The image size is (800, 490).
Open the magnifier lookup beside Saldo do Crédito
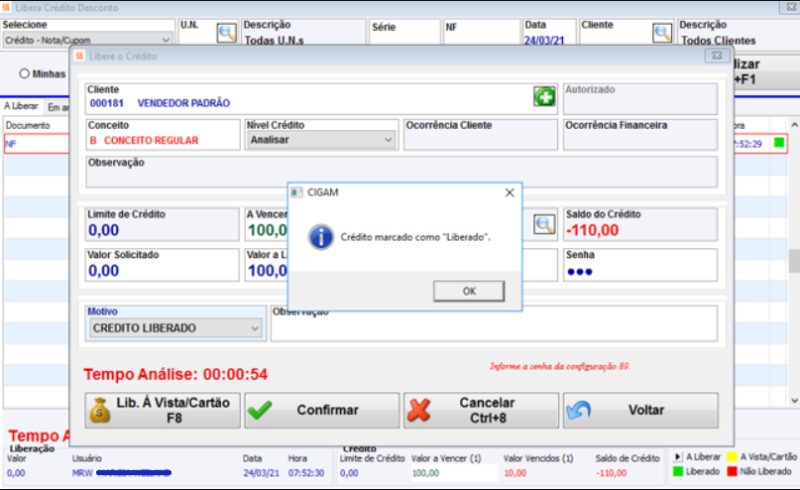tap(544, 224)
